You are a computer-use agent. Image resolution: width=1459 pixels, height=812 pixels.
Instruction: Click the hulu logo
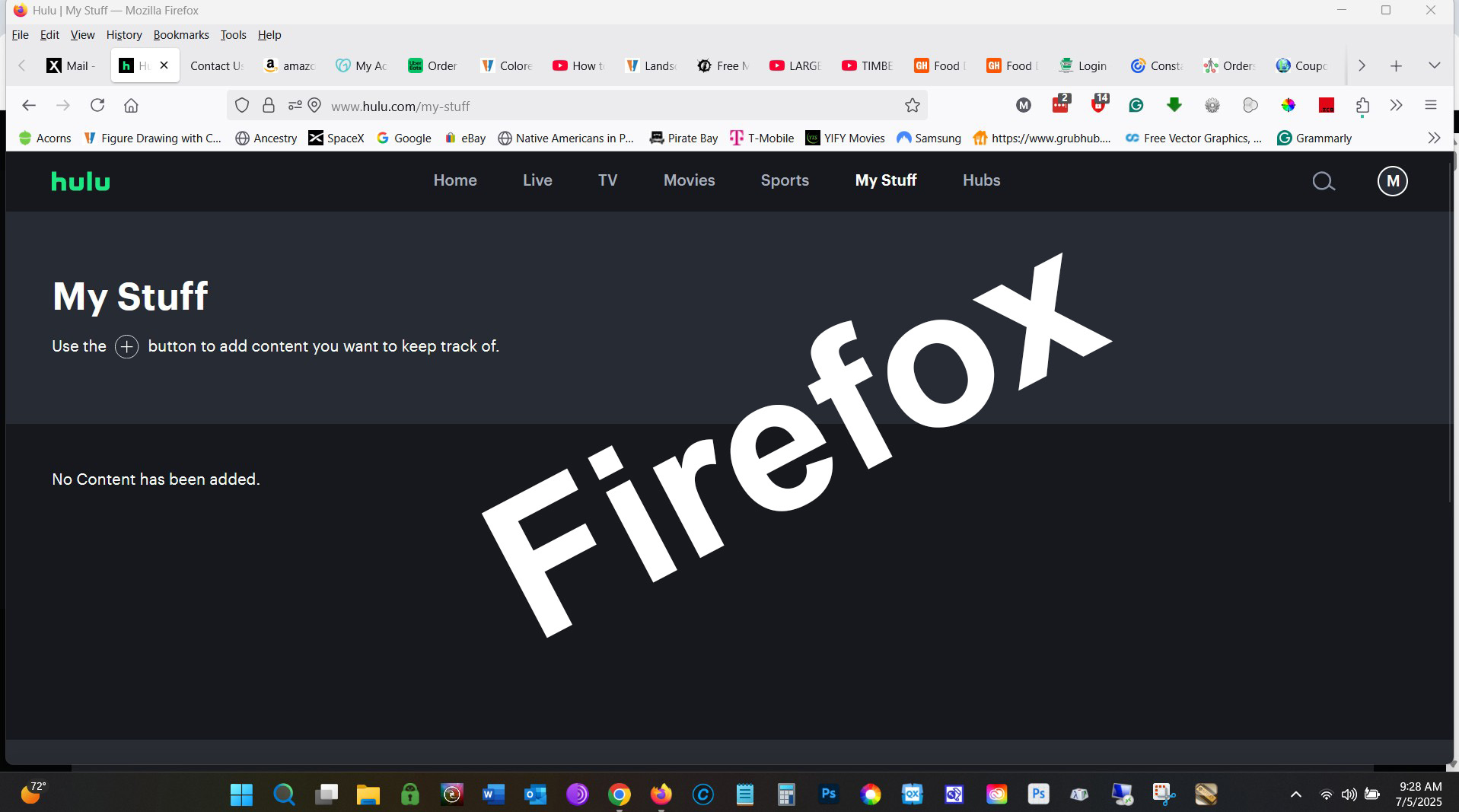[x=81, y=181]
